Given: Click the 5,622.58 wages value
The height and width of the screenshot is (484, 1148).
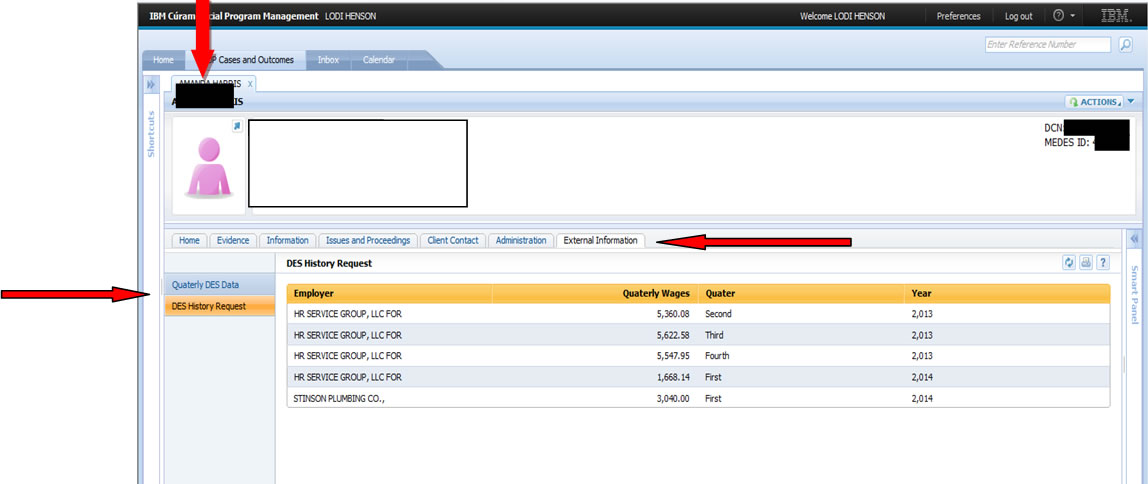Looking at the screenshot, I should (x=671, y=335).
